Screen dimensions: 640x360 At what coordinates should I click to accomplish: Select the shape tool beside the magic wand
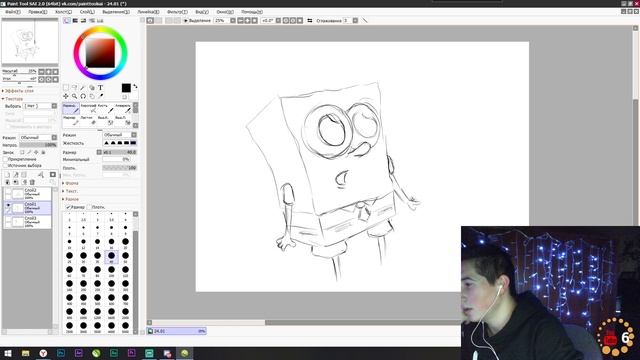click(x=92, y=88)
